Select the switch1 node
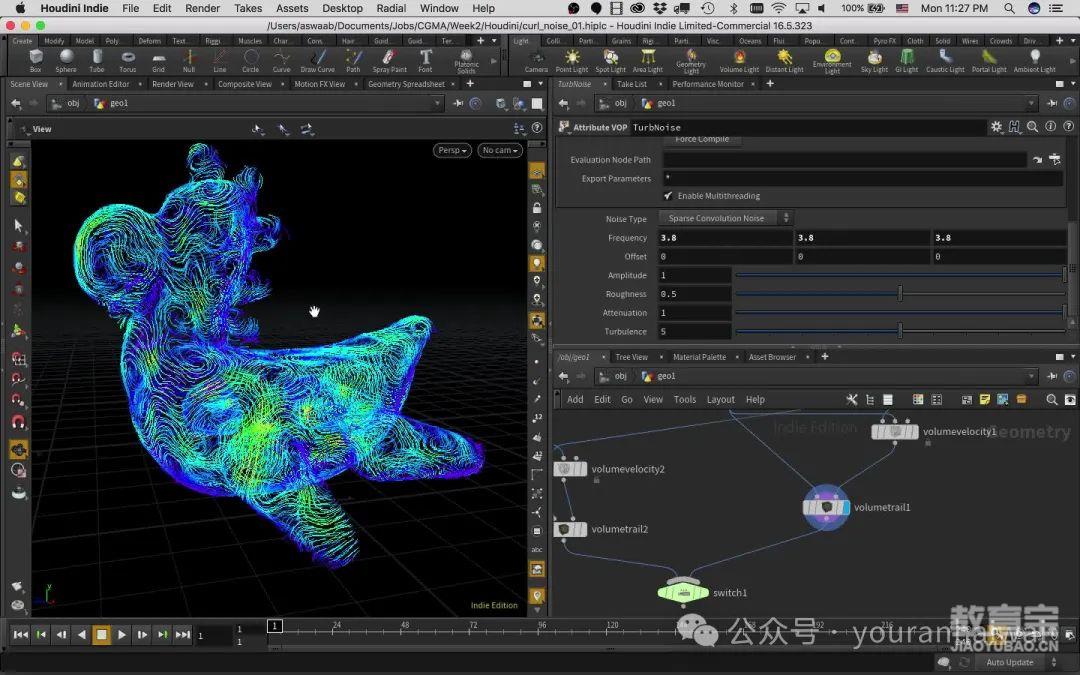 tap(683, 592)
